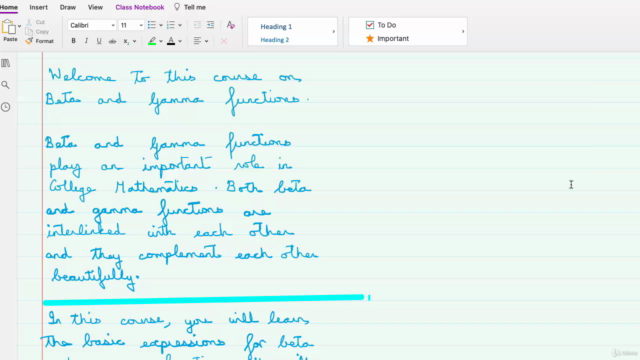Open the search magnifier in sidebar
The height and width of the screenshot is (360, 640).
coord(5,85)
